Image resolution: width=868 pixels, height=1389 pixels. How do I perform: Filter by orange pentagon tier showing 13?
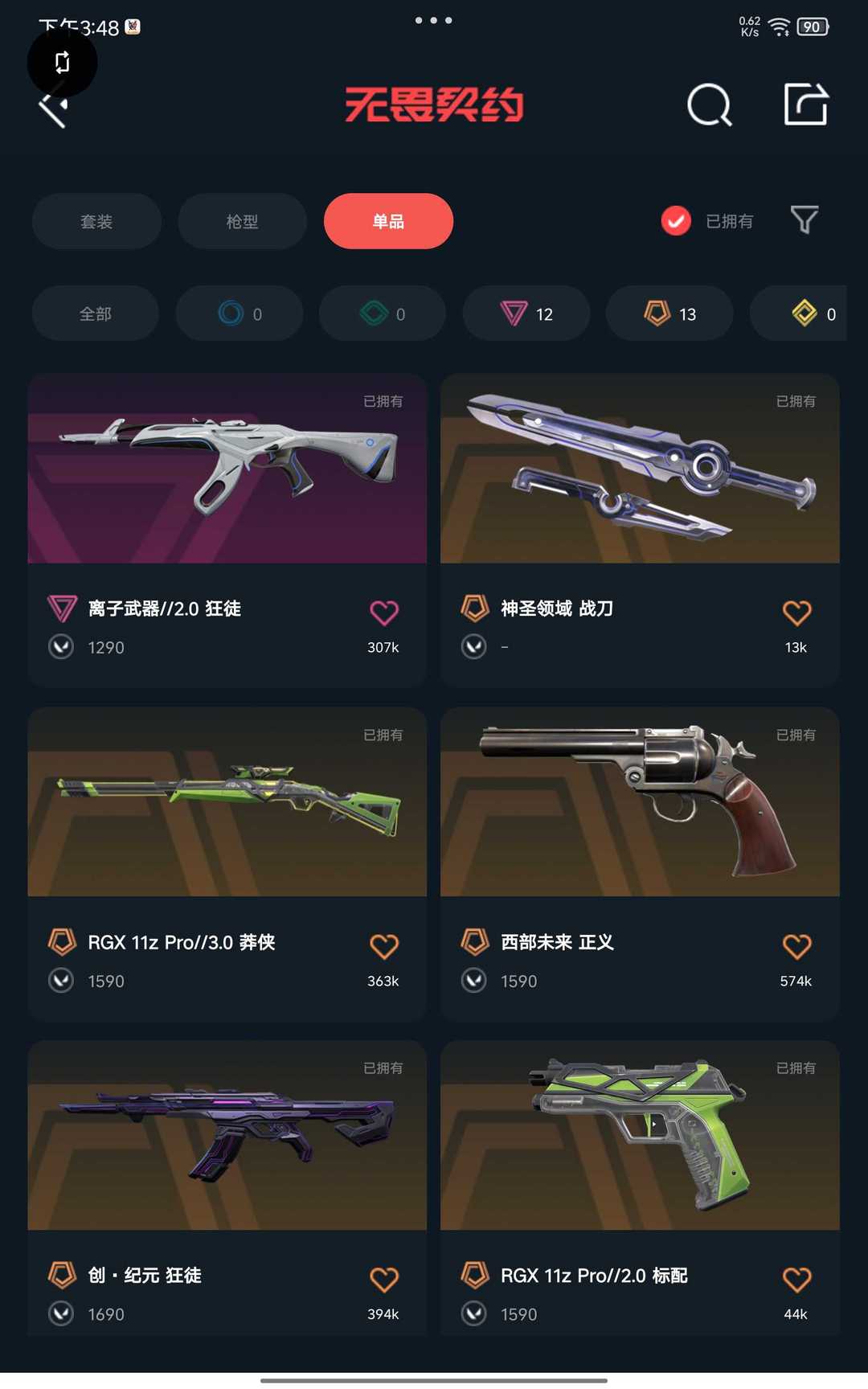(669, 313)
